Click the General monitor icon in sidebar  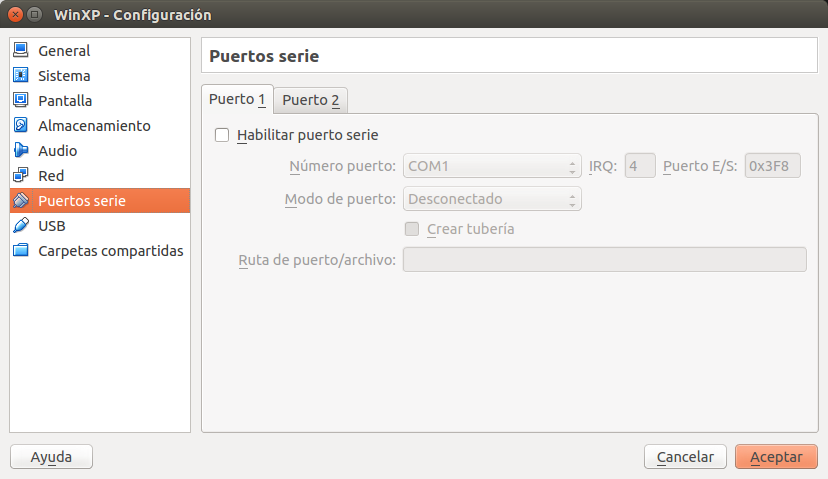pyautogui.click(x=20, y=50)
